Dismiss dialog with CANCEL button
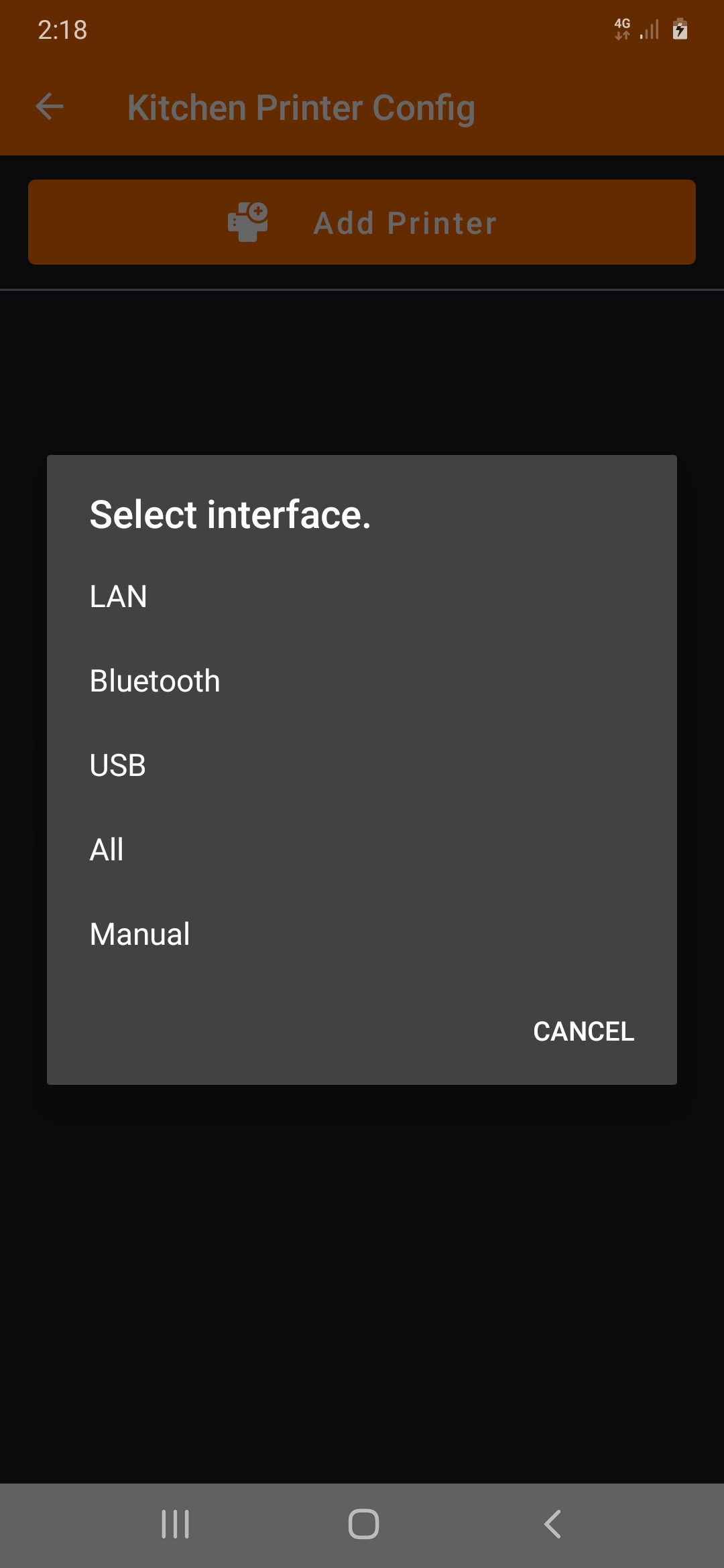The image size is (724, 1568). coord(583,1031)
